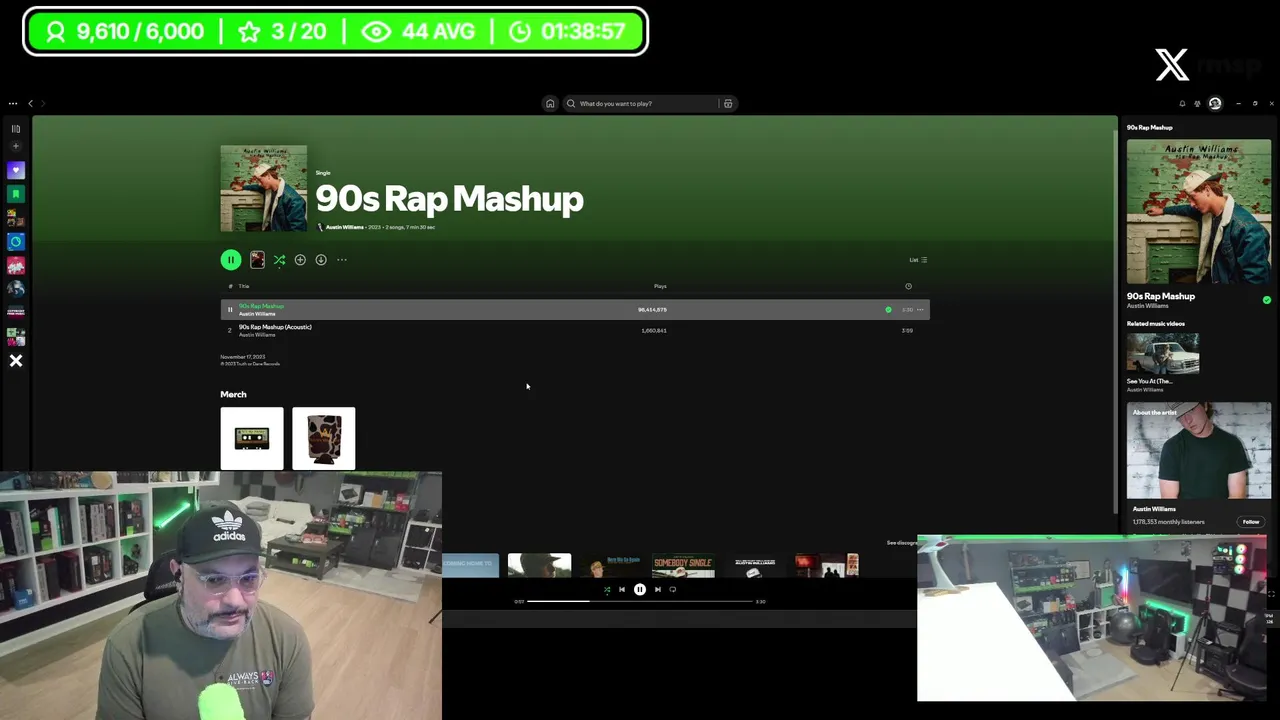Open the user profile menu

[1215, 103]
